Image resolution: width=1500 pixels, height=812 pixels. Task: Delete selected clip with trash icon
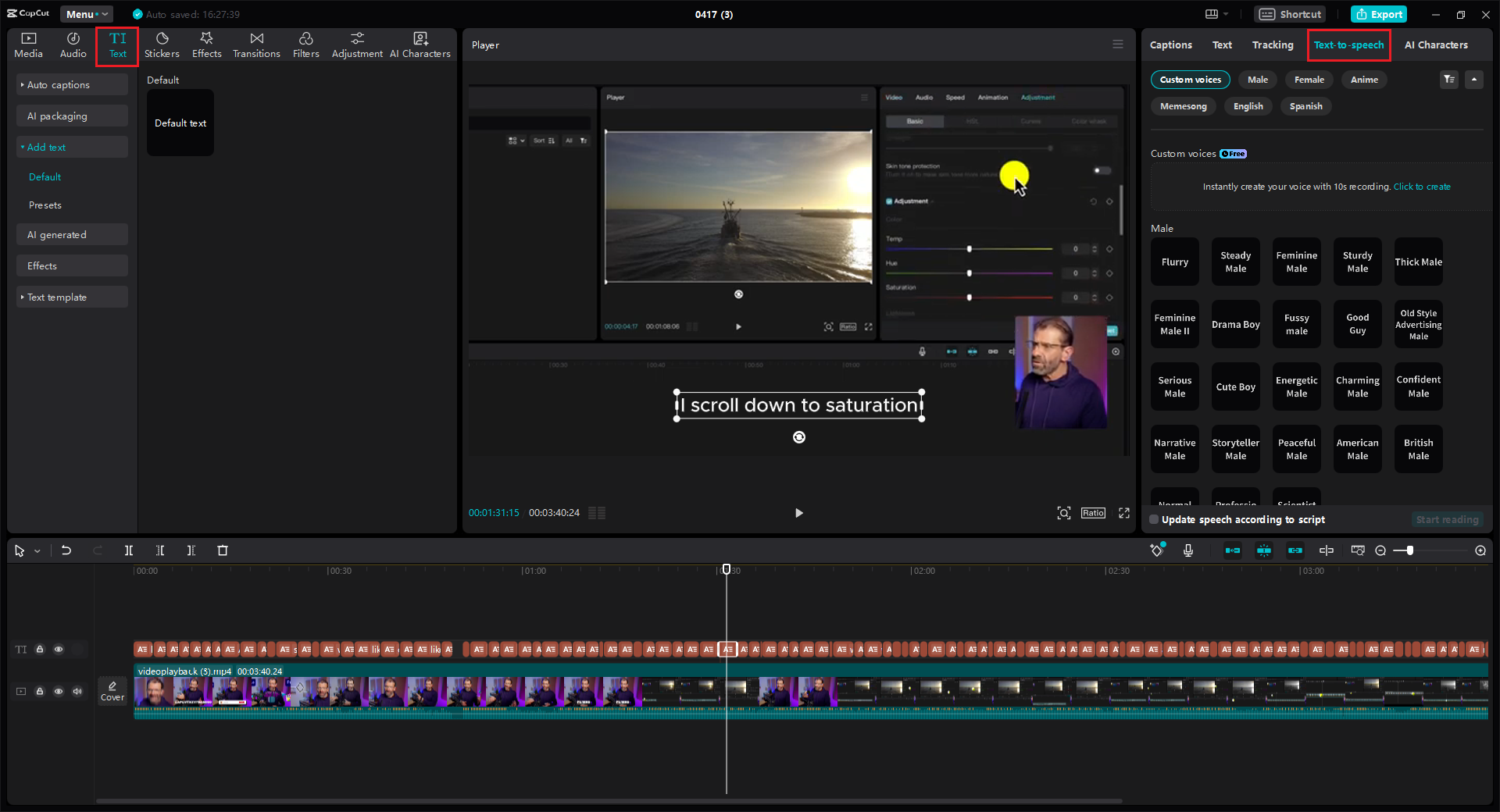(223, 550)
